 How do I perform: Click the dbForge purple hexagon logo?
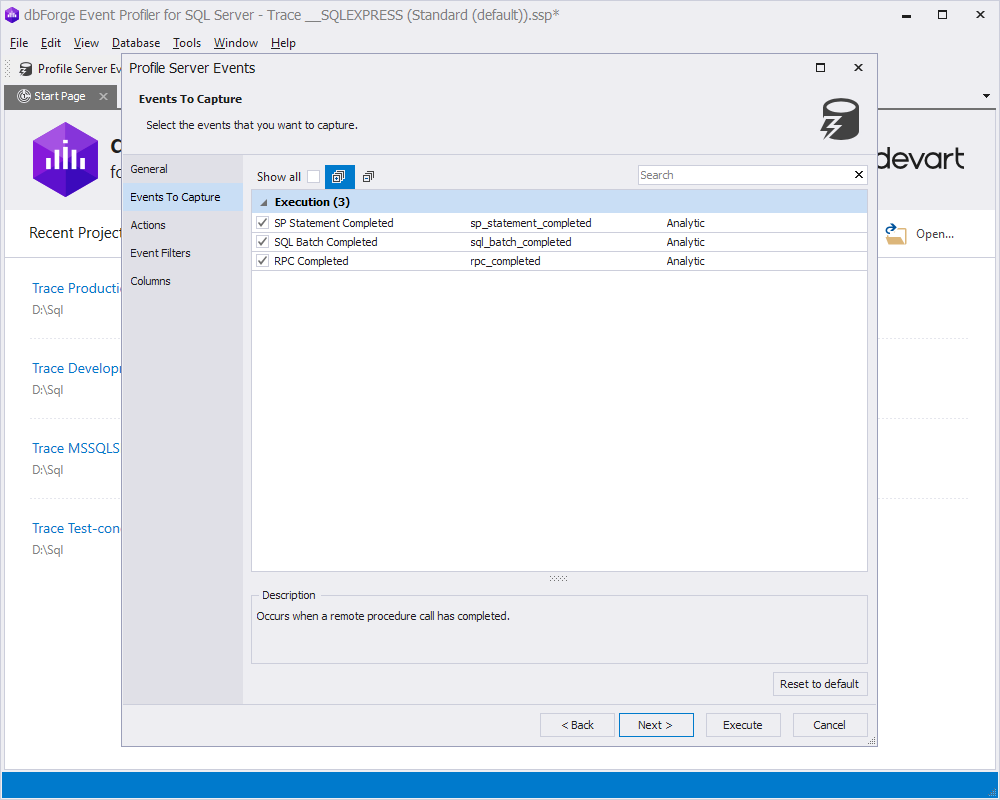(x=65, y=159)
